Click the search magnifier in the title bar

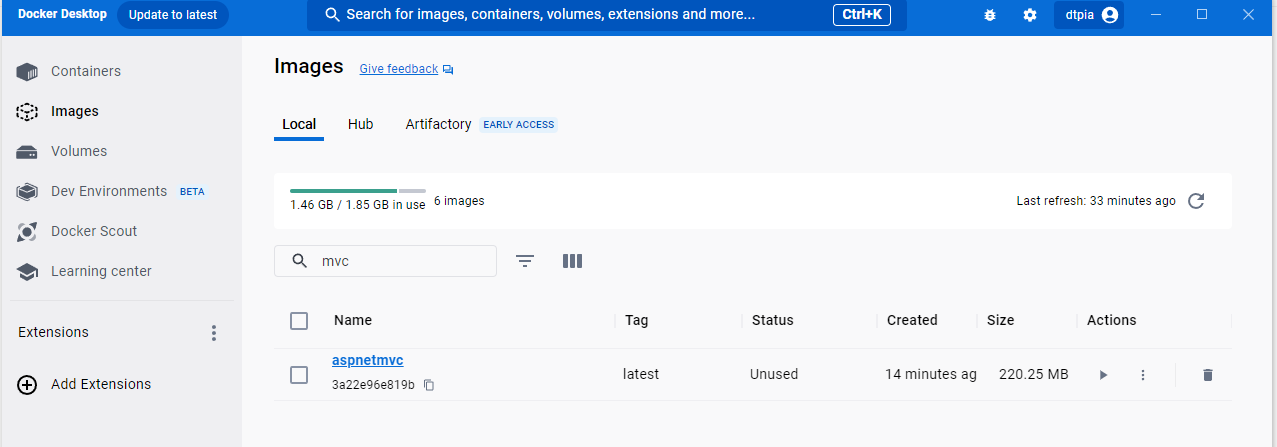[x=331, y=15]
